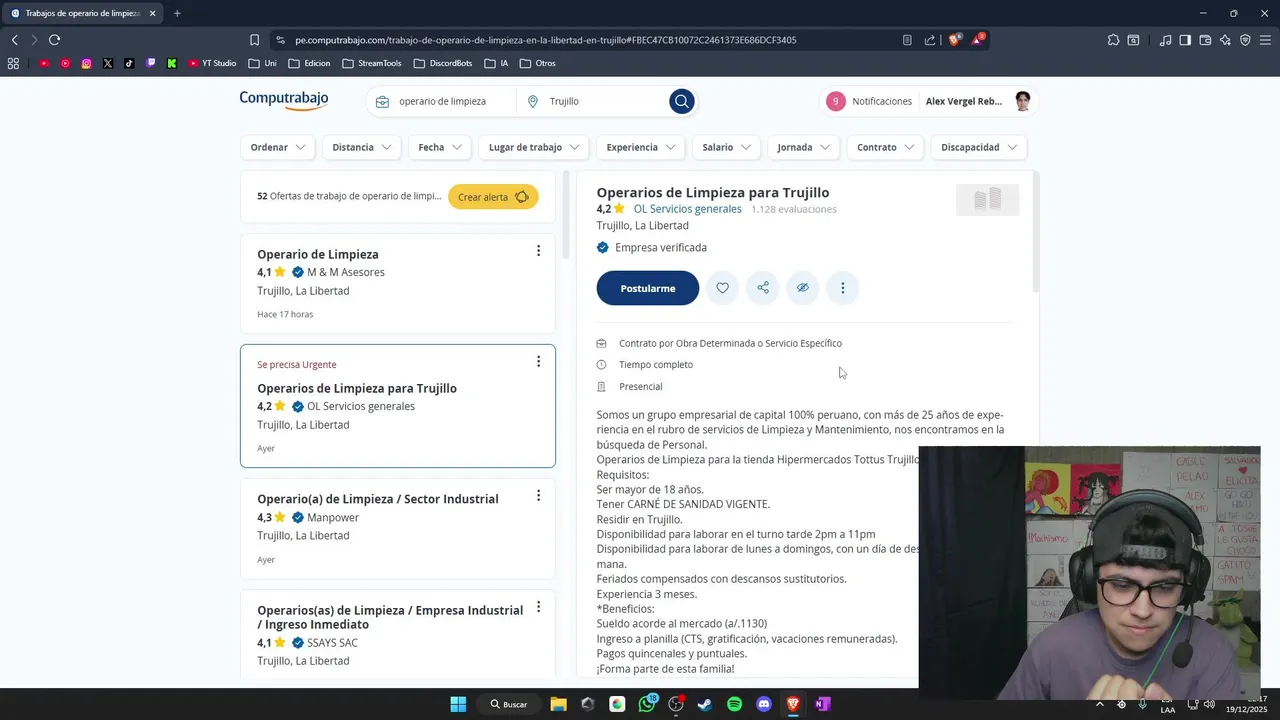Open the DiscordBots bookmarks folder
The height and width of the screenshot is (720, 1280).
[442, 63]
